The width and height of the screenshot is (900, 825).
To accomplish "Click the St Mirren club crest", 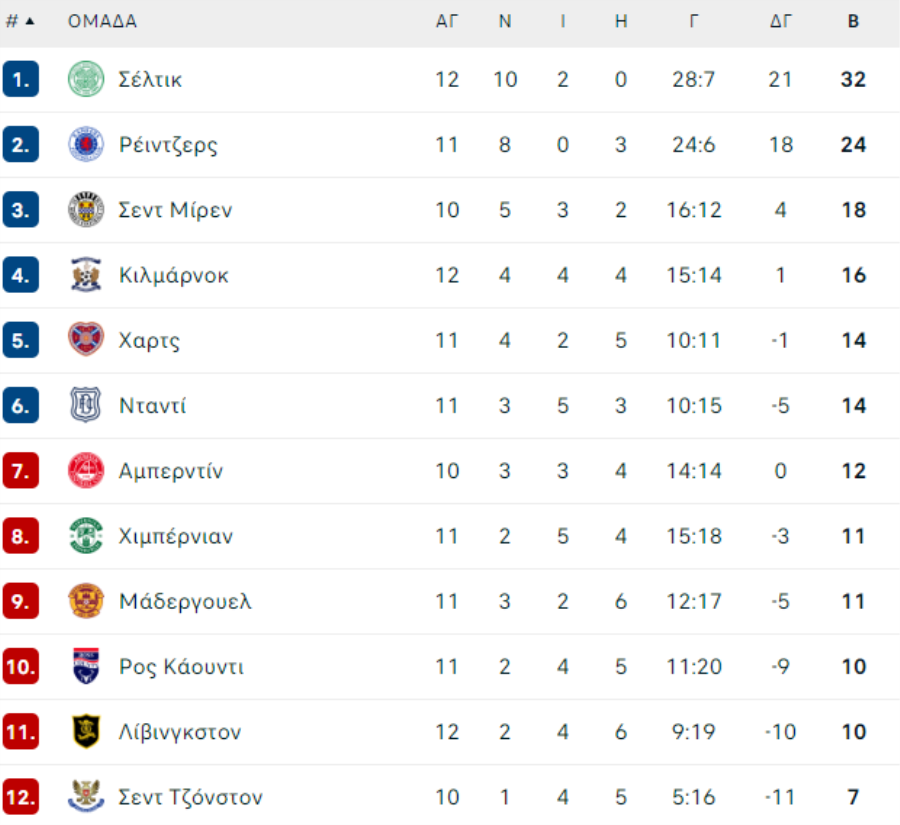I will pyautogui.click(x=86, y=210).
